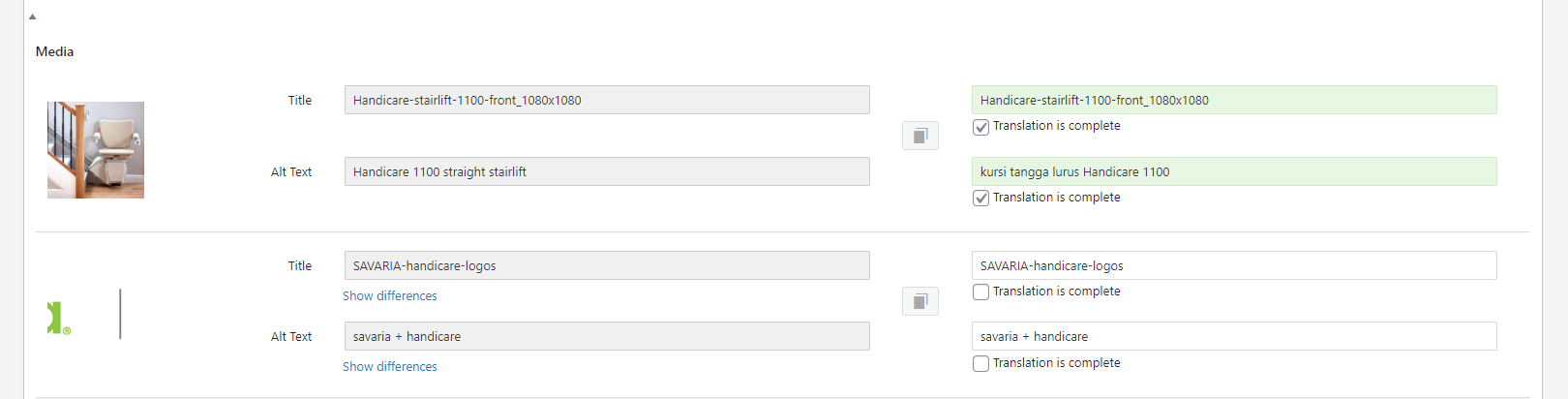The image size is (1568, 399).
Task: Copy original for SAVARIA logos media row
Action: click(x=920, y=301)
